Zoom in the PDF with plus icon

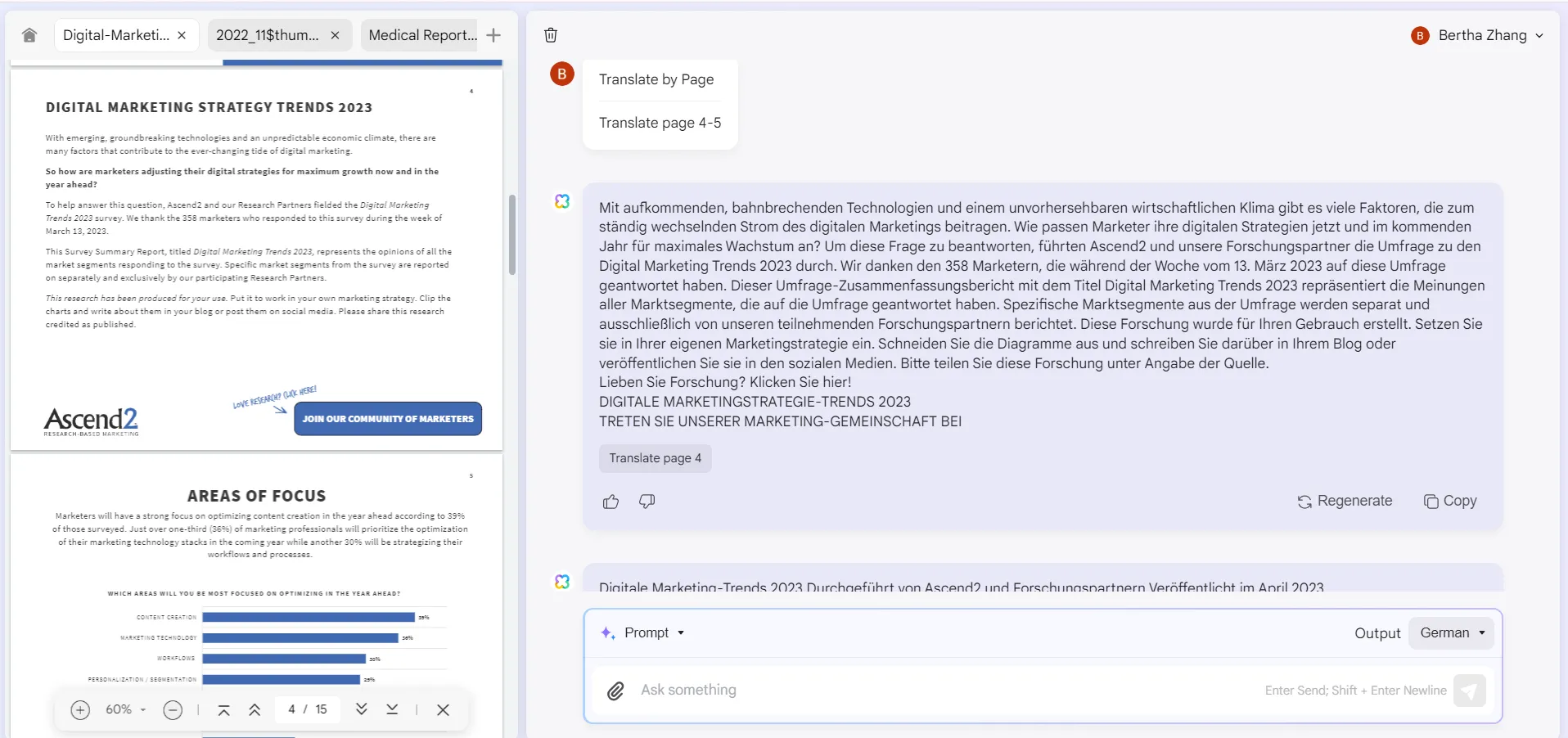(80, 709)
